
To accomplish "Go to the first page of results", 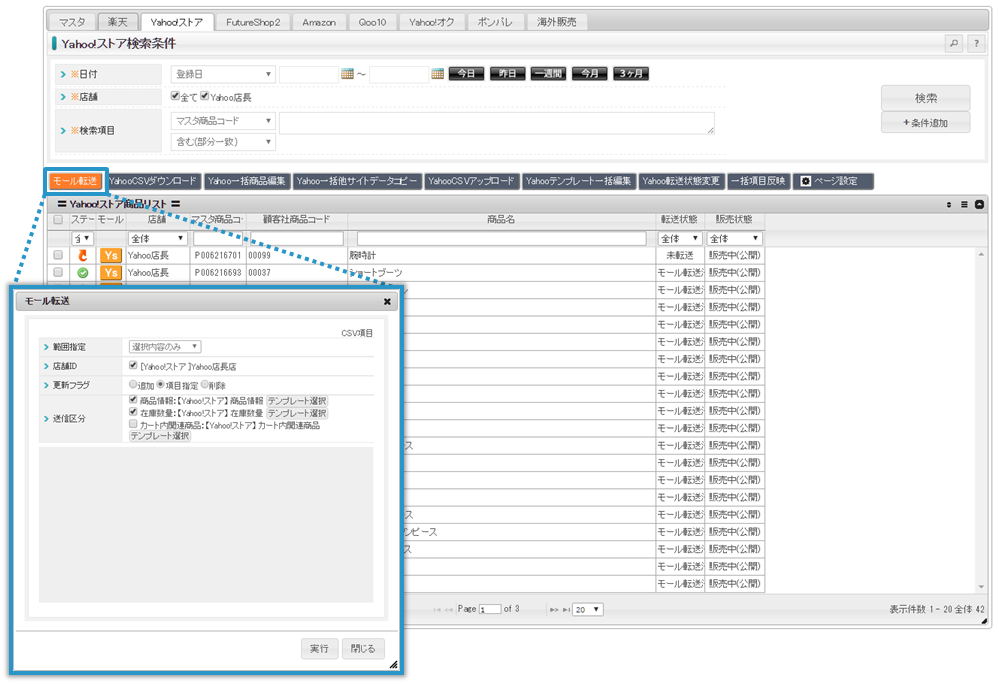I will [436, 610].
